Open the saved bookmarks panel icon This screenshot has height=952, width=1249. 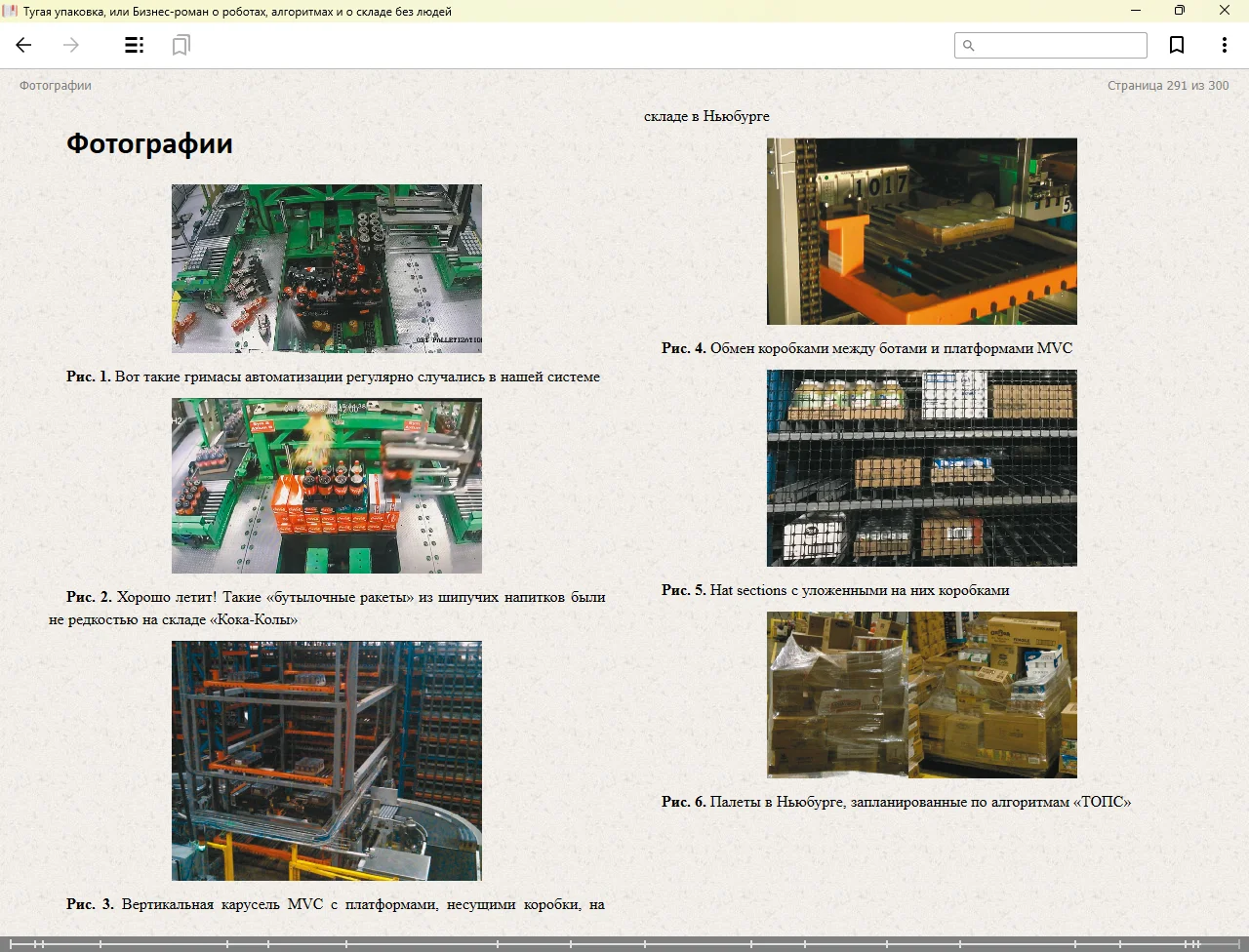coord(181,45)
